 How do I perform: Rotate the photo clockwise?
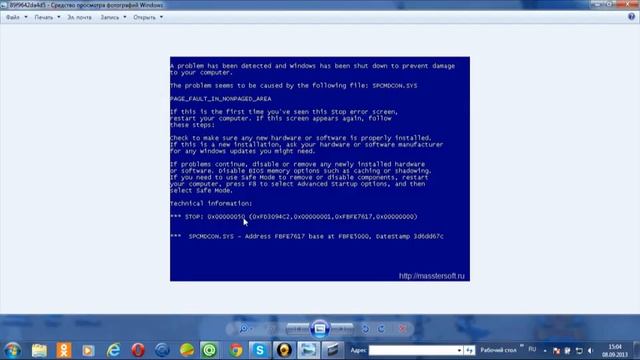click(x=381, y=329)
